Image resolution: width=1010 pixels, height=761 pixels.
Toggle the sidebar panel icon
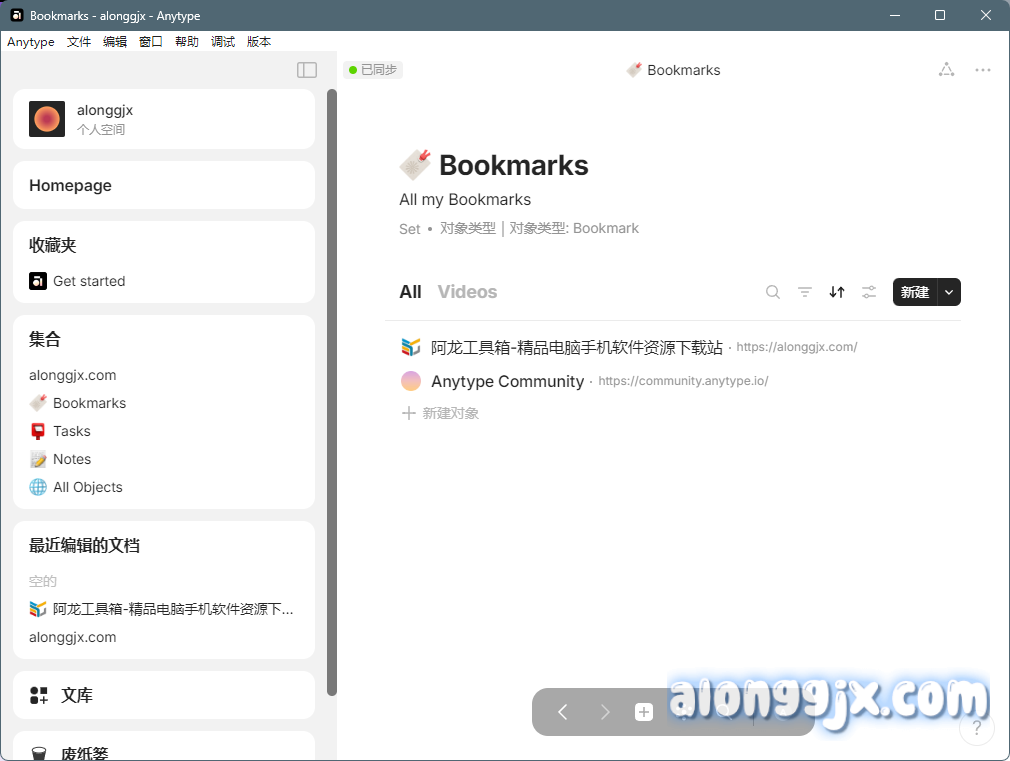307,70
